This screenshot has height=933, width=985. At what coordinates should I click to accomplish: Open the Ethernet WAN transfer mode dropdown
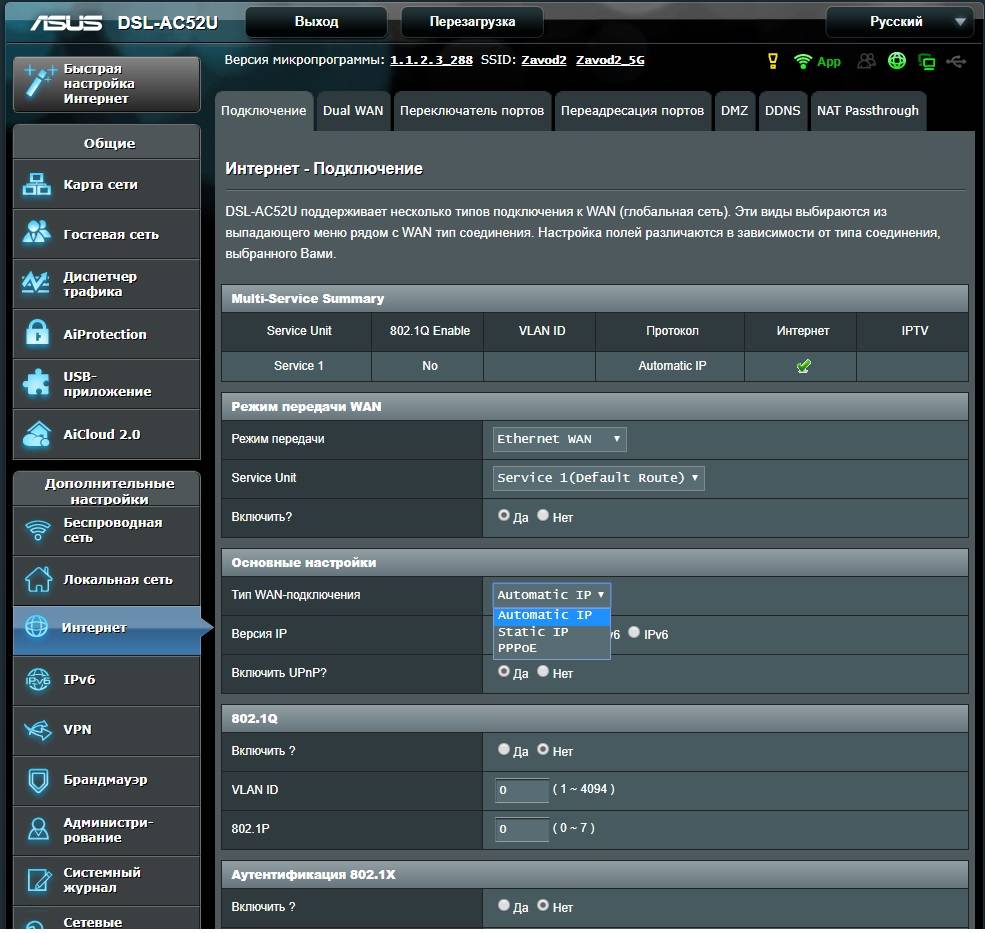tap(559, 439)
